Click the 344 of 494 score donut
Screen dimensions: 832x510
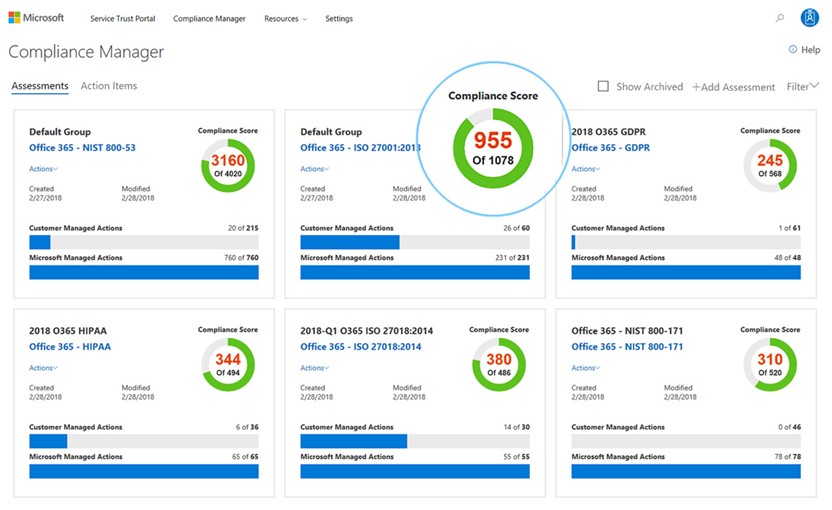(228, 365)
